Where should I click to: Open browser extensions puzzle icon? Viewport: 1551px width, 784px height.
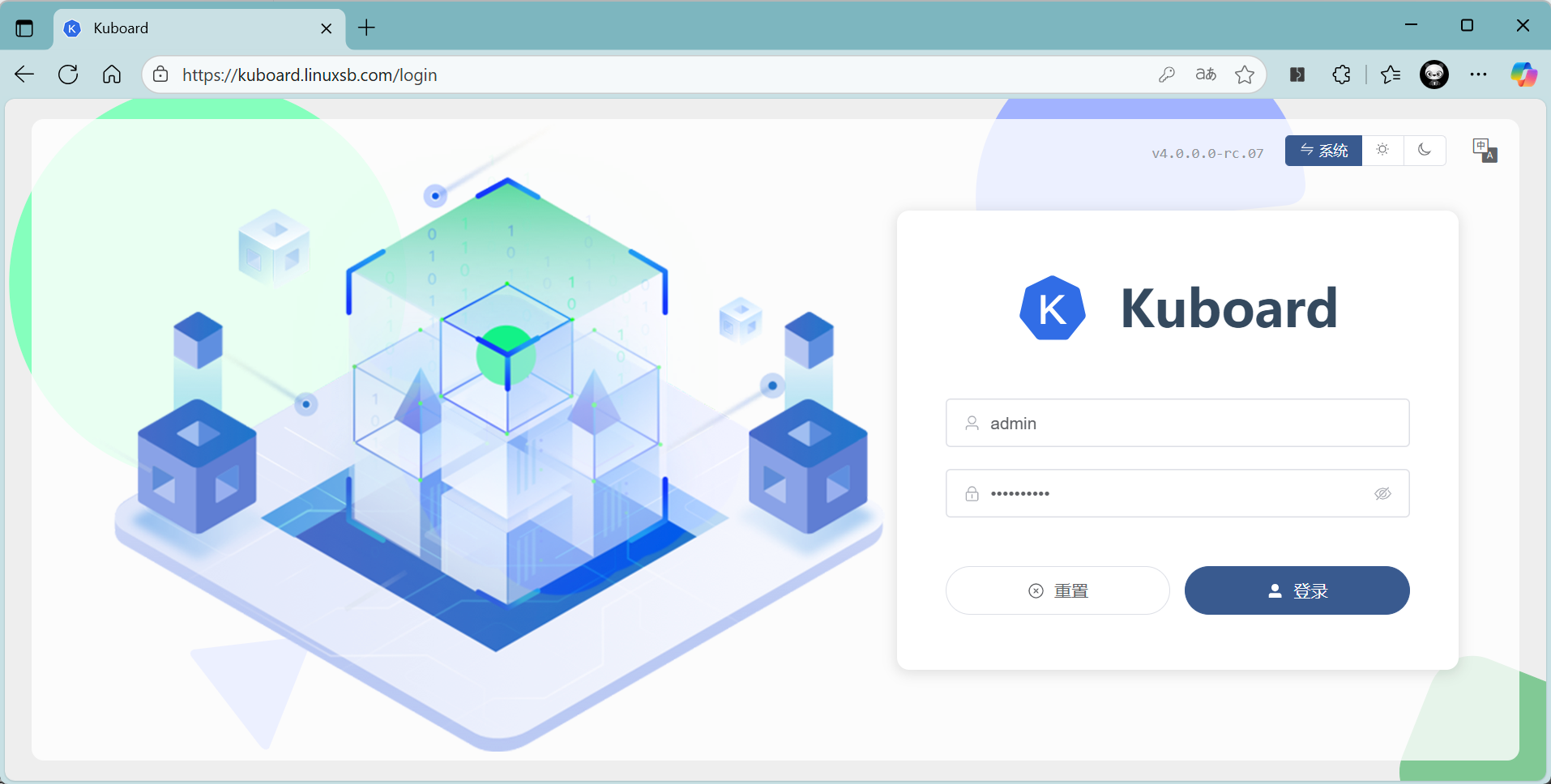1341,75
